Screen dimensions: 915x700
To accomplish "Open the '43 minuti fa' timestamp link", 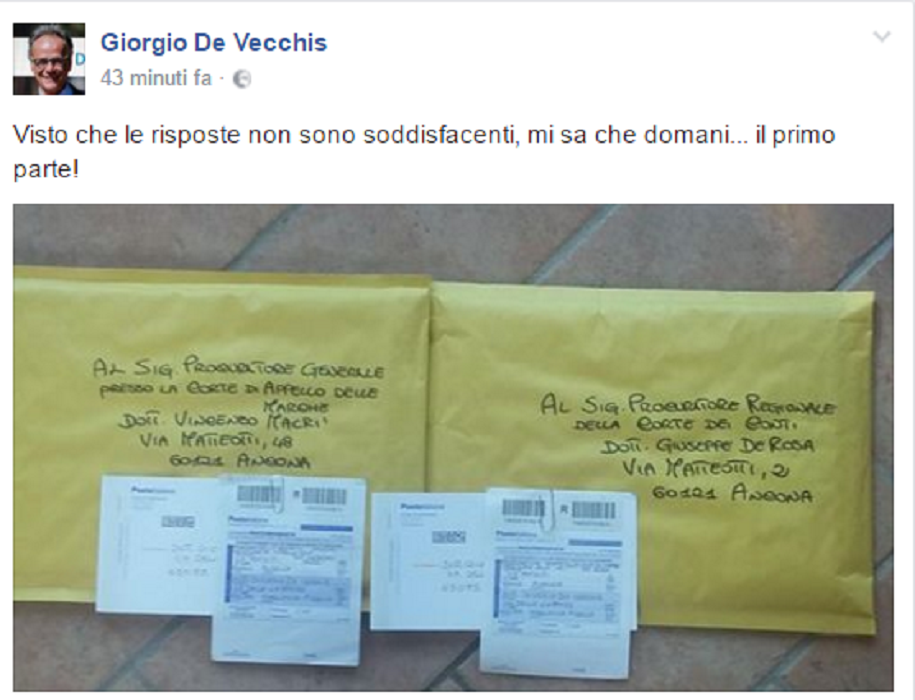I will pos(156,78).
